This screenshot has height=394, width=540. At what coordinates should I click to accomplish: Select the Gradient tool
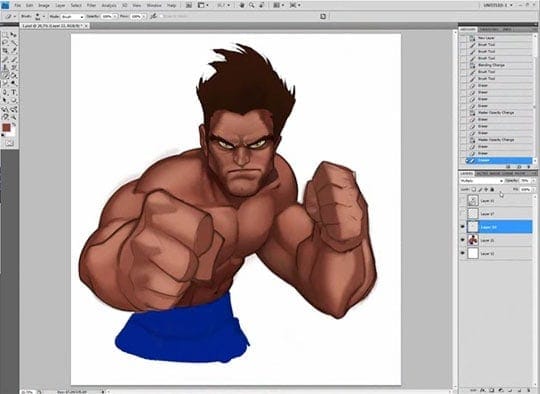pyautogui.click(x=13, y=75)
